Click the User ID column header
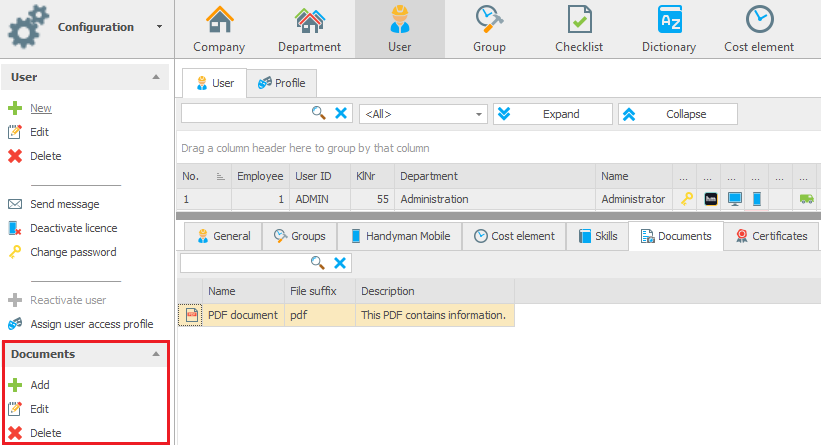 click(x=319, y=176)
